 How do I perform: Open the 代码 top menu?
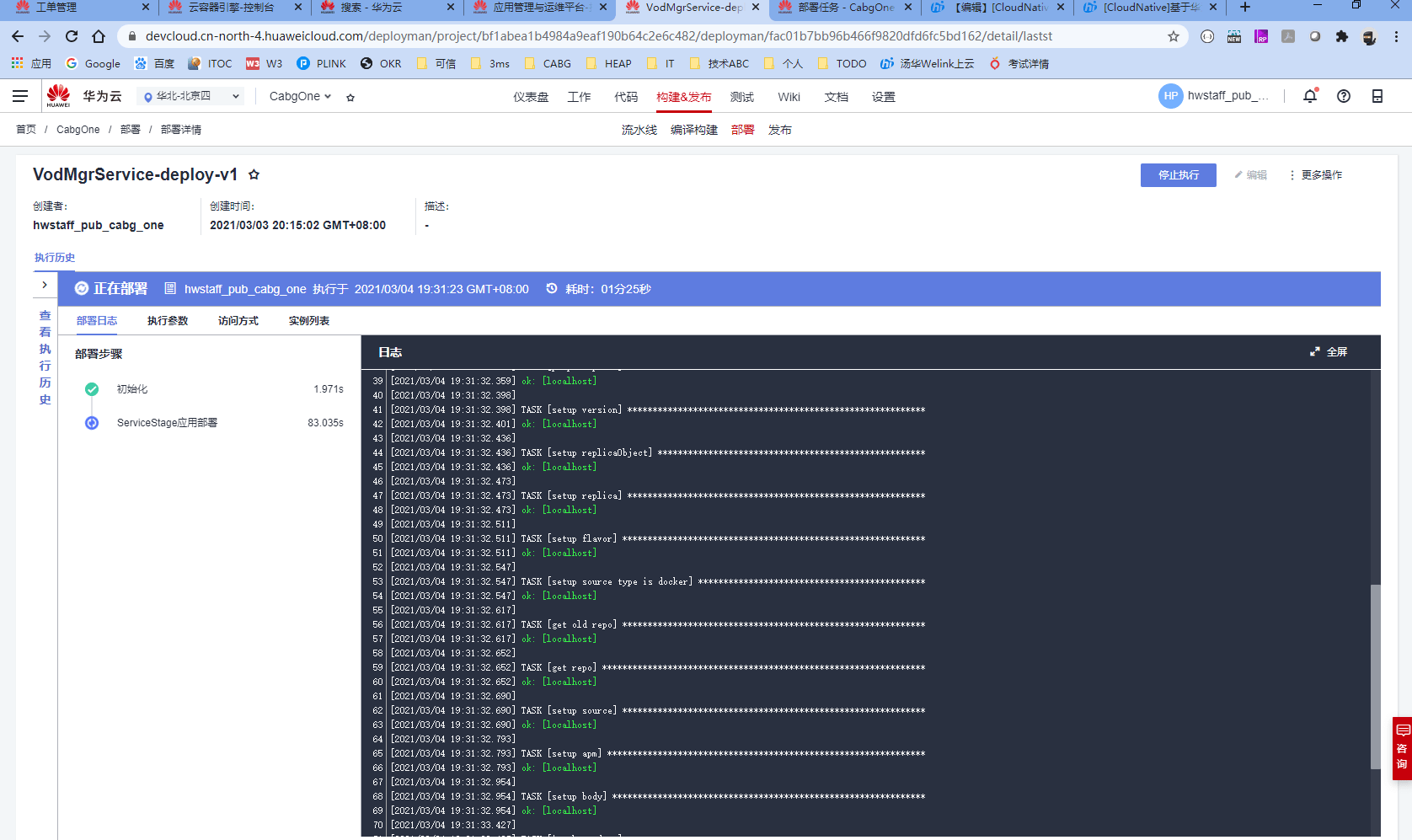[x=626, y=97]
